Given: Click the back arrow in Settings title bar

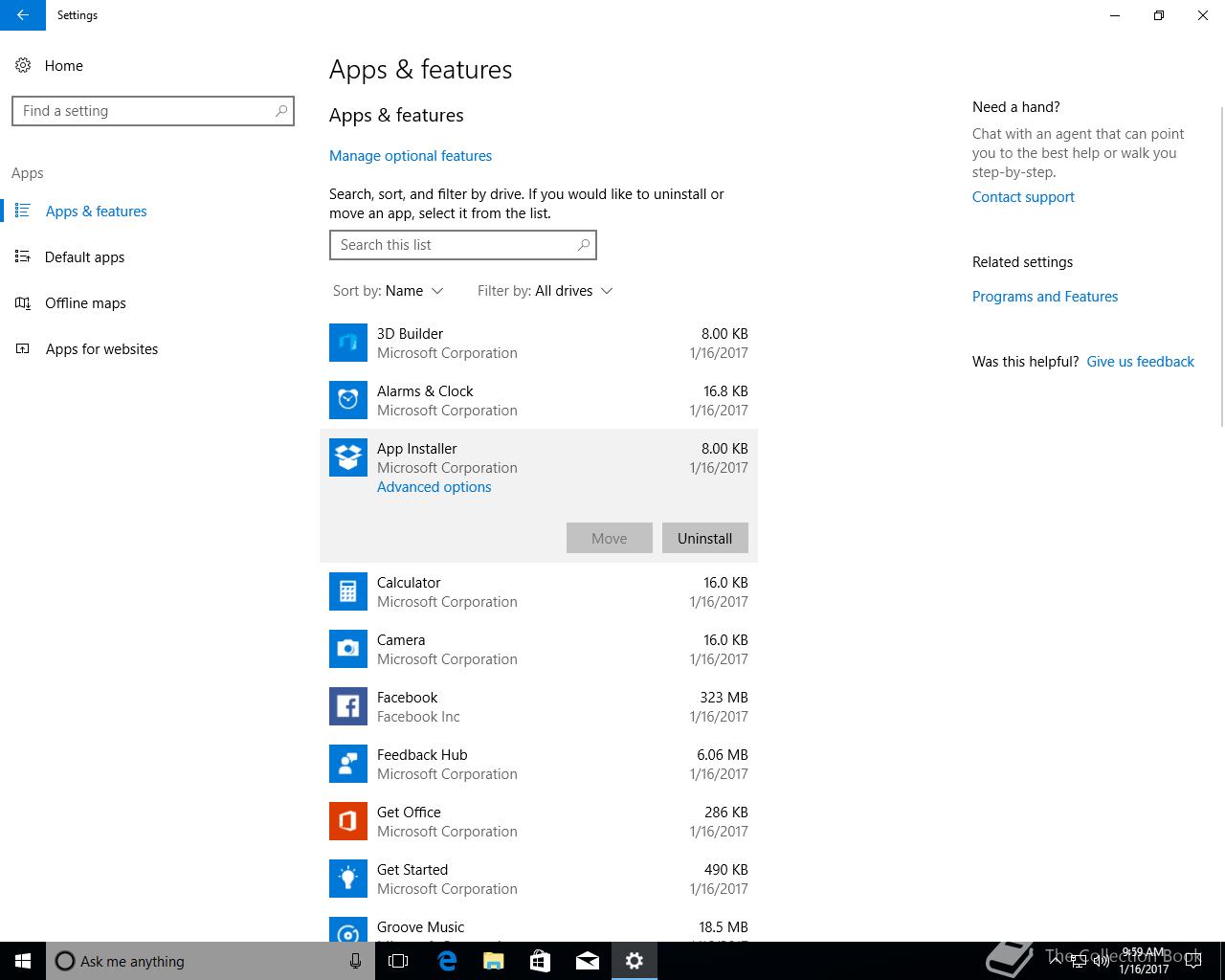Looking at the screenshot, I should [x=23, y=15].
